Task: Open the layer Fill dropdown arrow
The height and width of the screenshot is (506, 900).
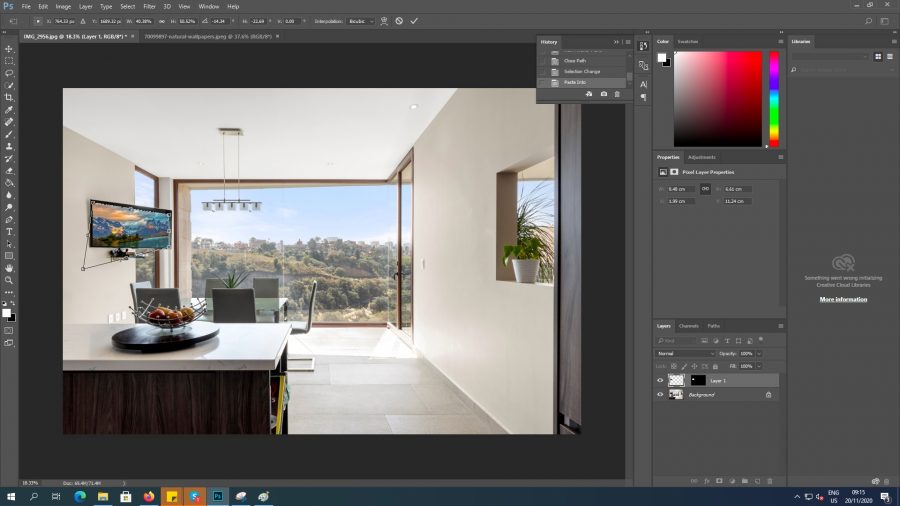Action: coord(759,366)
